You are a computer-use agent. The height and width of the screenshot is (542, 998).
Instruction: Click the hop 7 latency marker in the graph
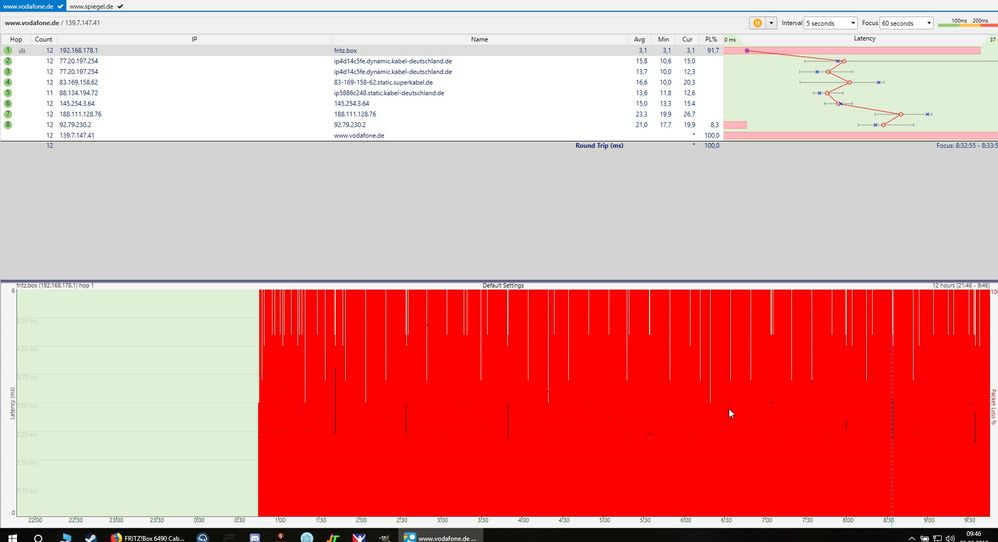[901, 115]
